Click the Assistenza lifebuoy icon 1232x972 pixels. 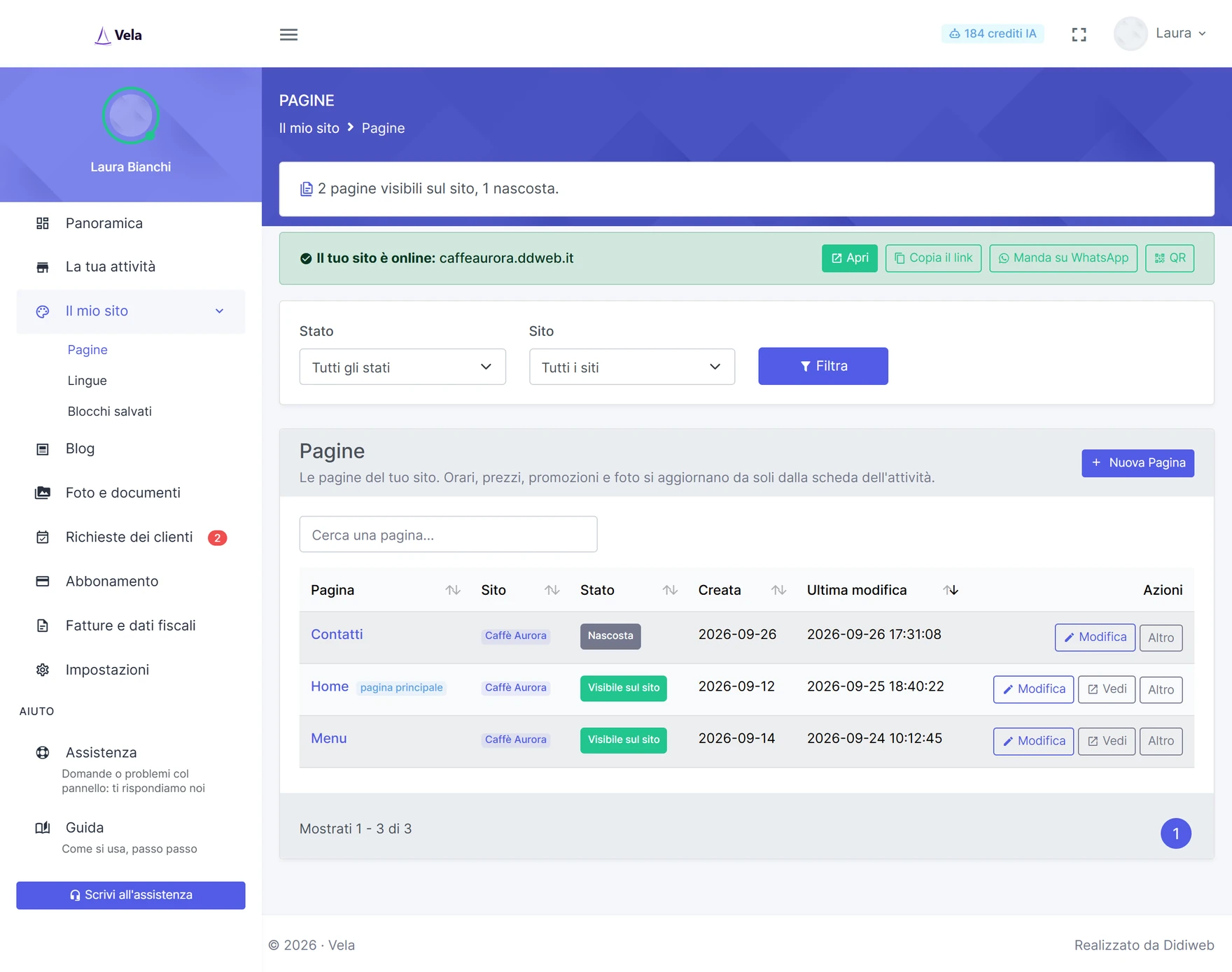(43, 753)
